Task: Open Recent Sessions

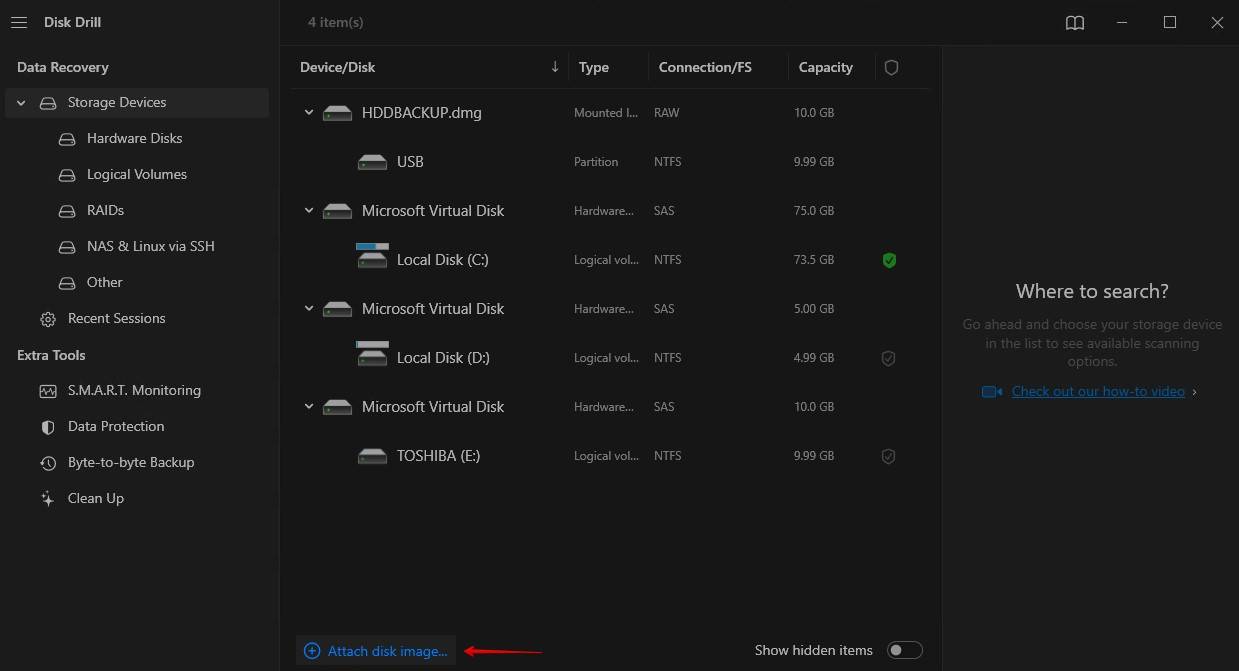Action: 117,319
